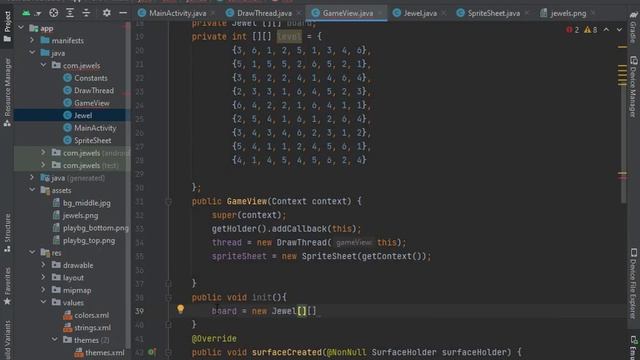Open the Structure tool window
The image size is (640, 360).
coord(7,233)
